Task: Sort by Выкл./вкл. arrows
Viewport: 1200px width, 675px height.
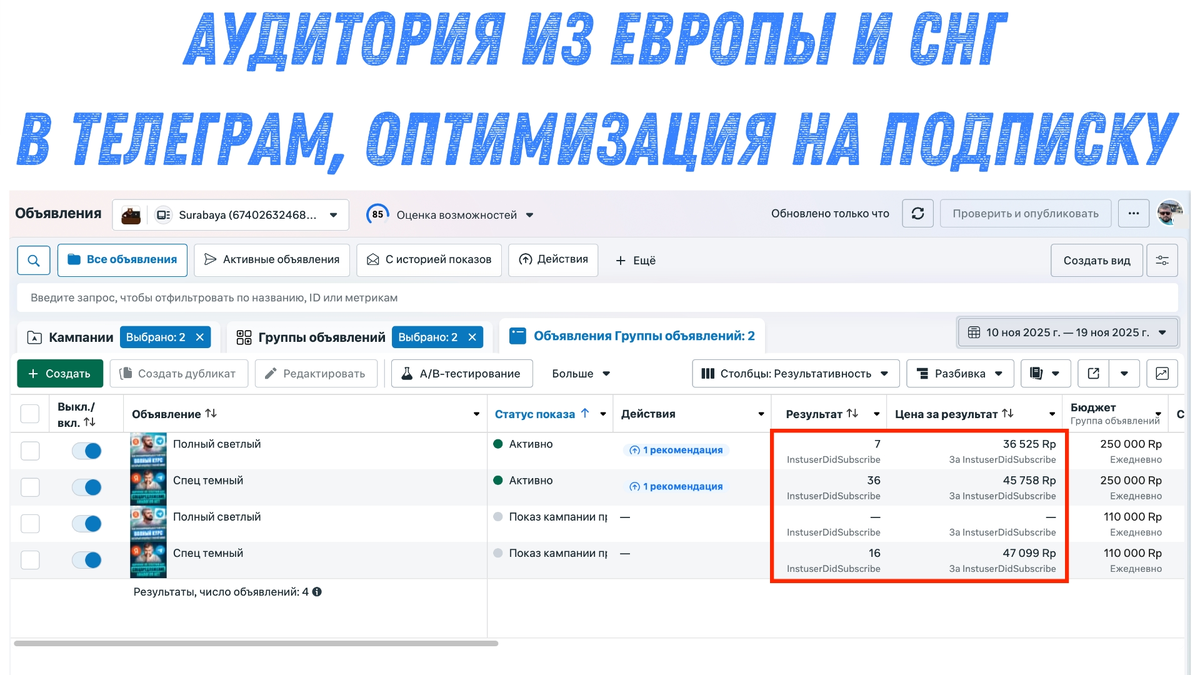Action: point(90,422)
